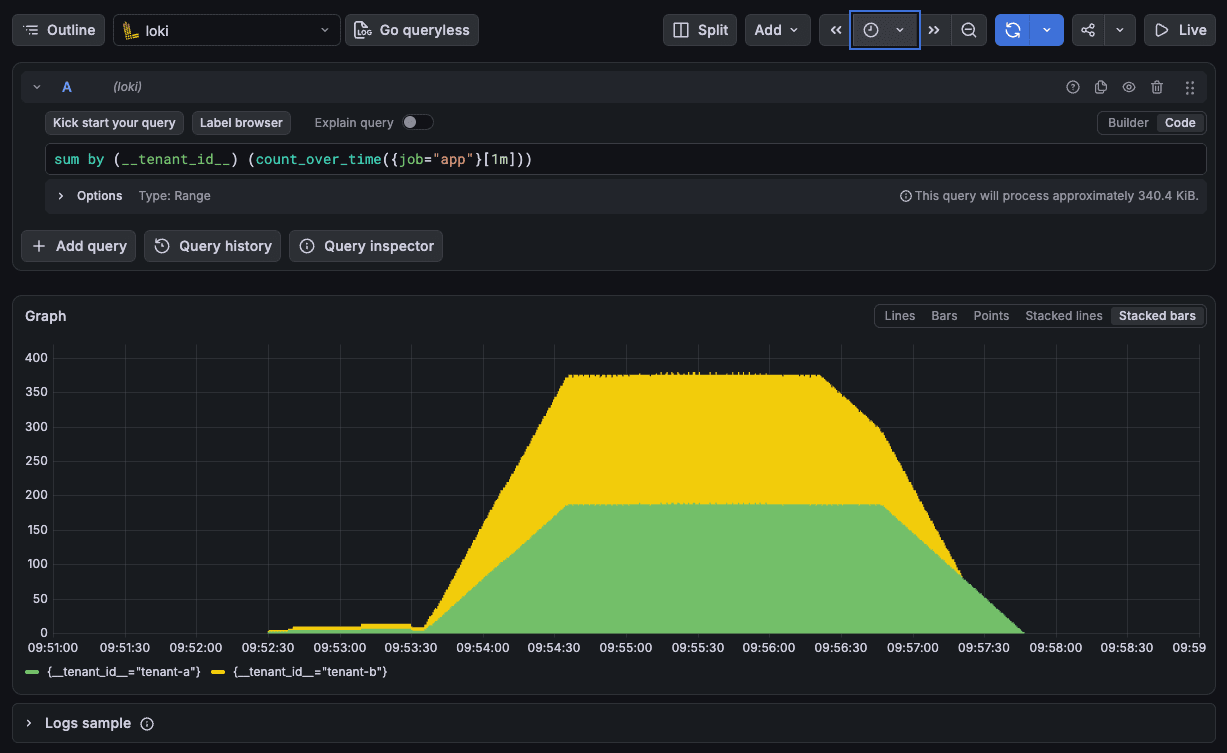The image size is (1227, 753).
Task: Open the Query inspector
Action: click(366, 246)
